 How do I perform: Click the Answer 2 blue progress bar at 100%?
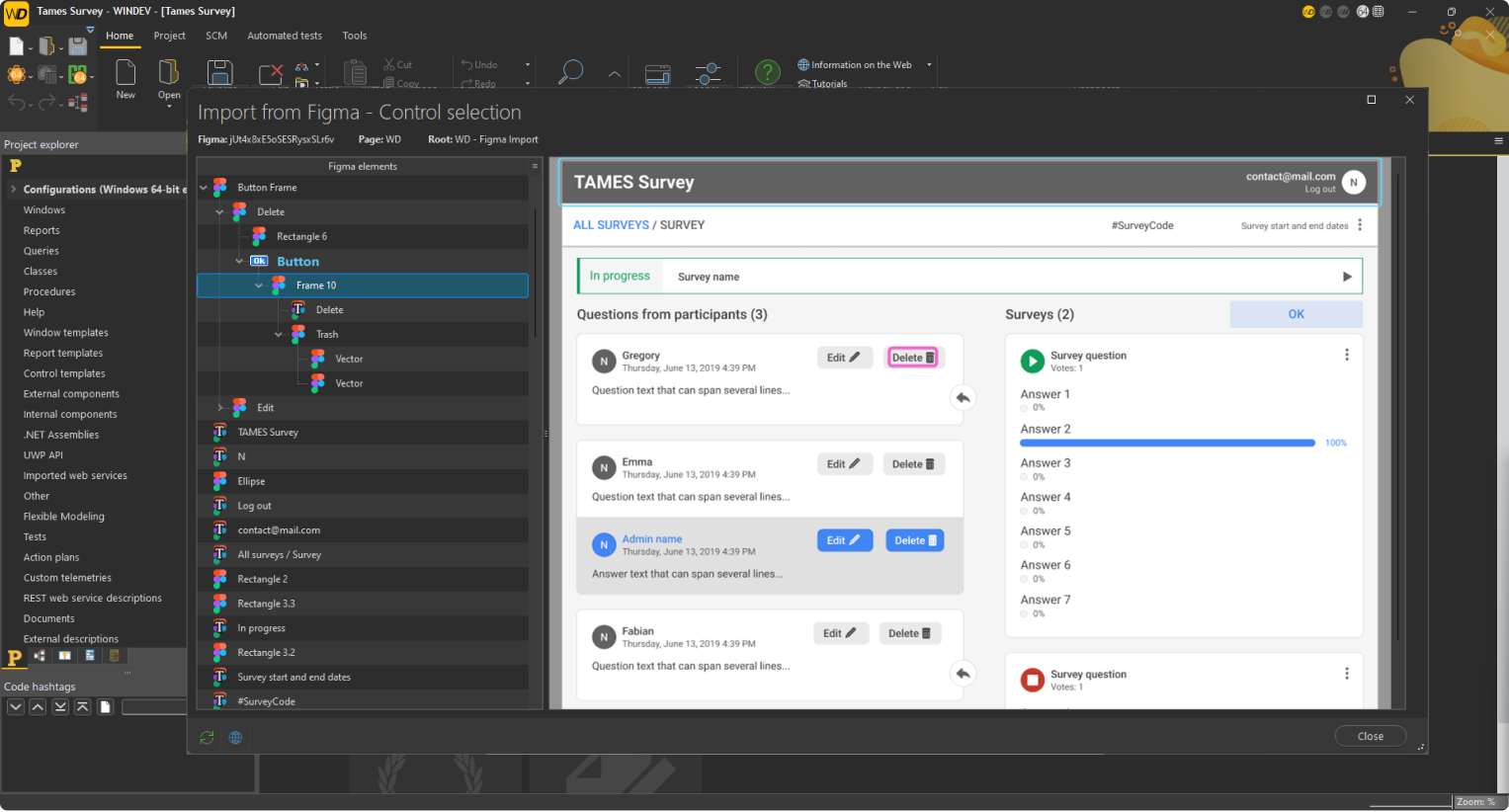1167,443
